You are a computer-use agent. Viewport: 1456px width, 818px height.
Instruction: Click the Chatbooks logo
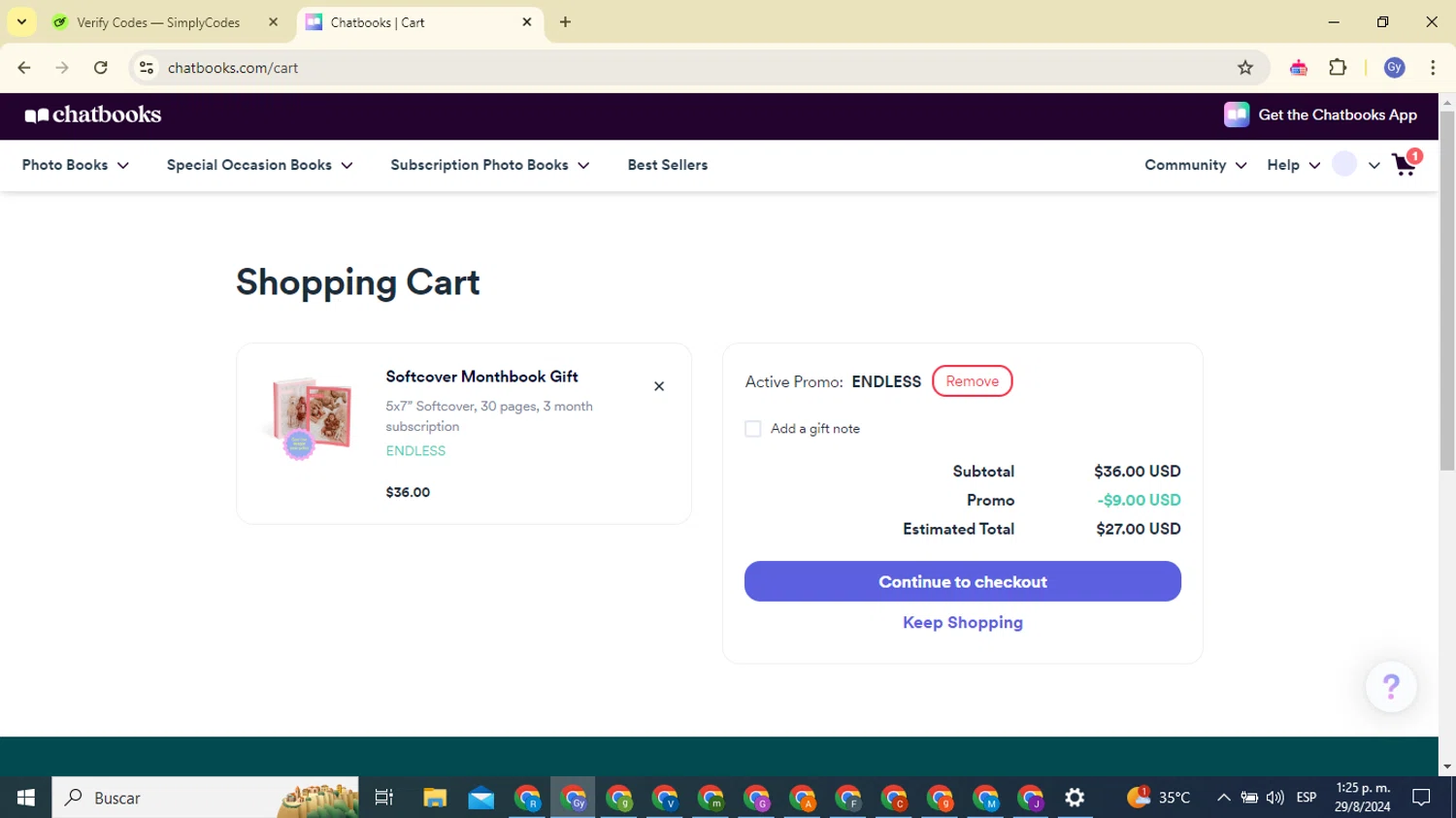click(x=93, y=115)
